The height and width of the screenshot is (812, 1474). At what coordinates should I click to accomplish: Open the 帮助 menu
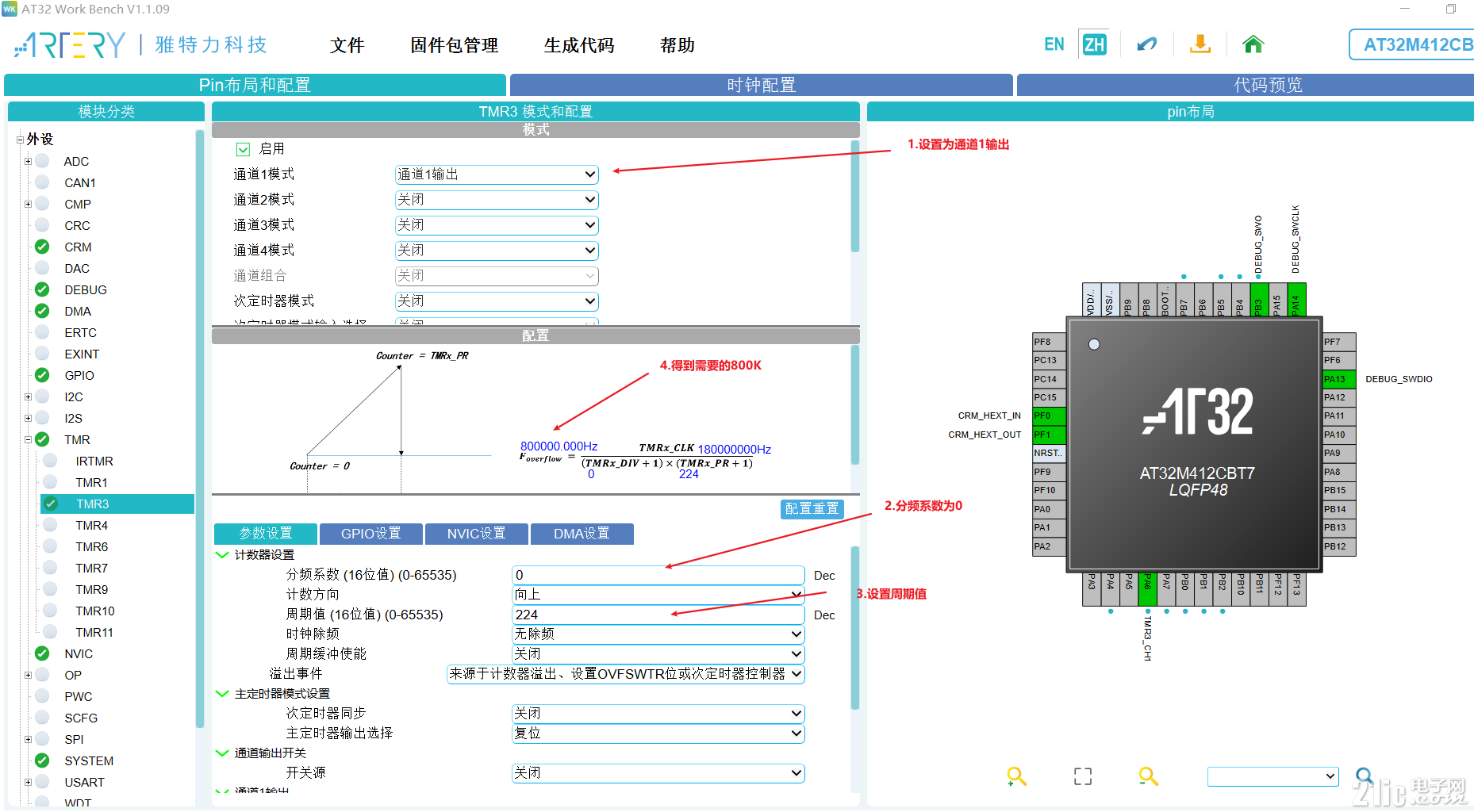pyautogui.click(x=678, y=45)
